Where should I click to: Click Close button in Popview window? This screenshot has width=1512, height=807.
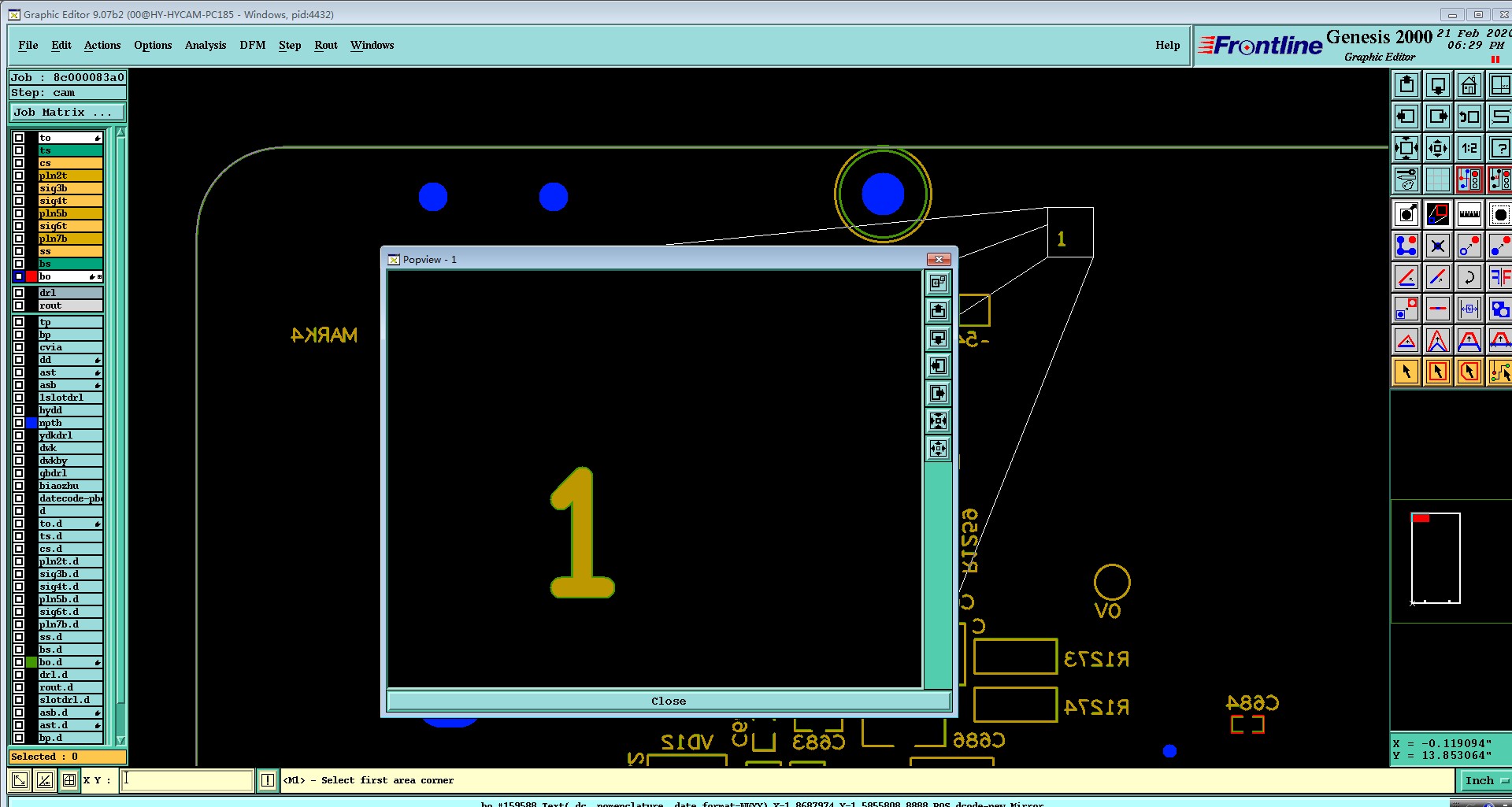pos(669,701)
